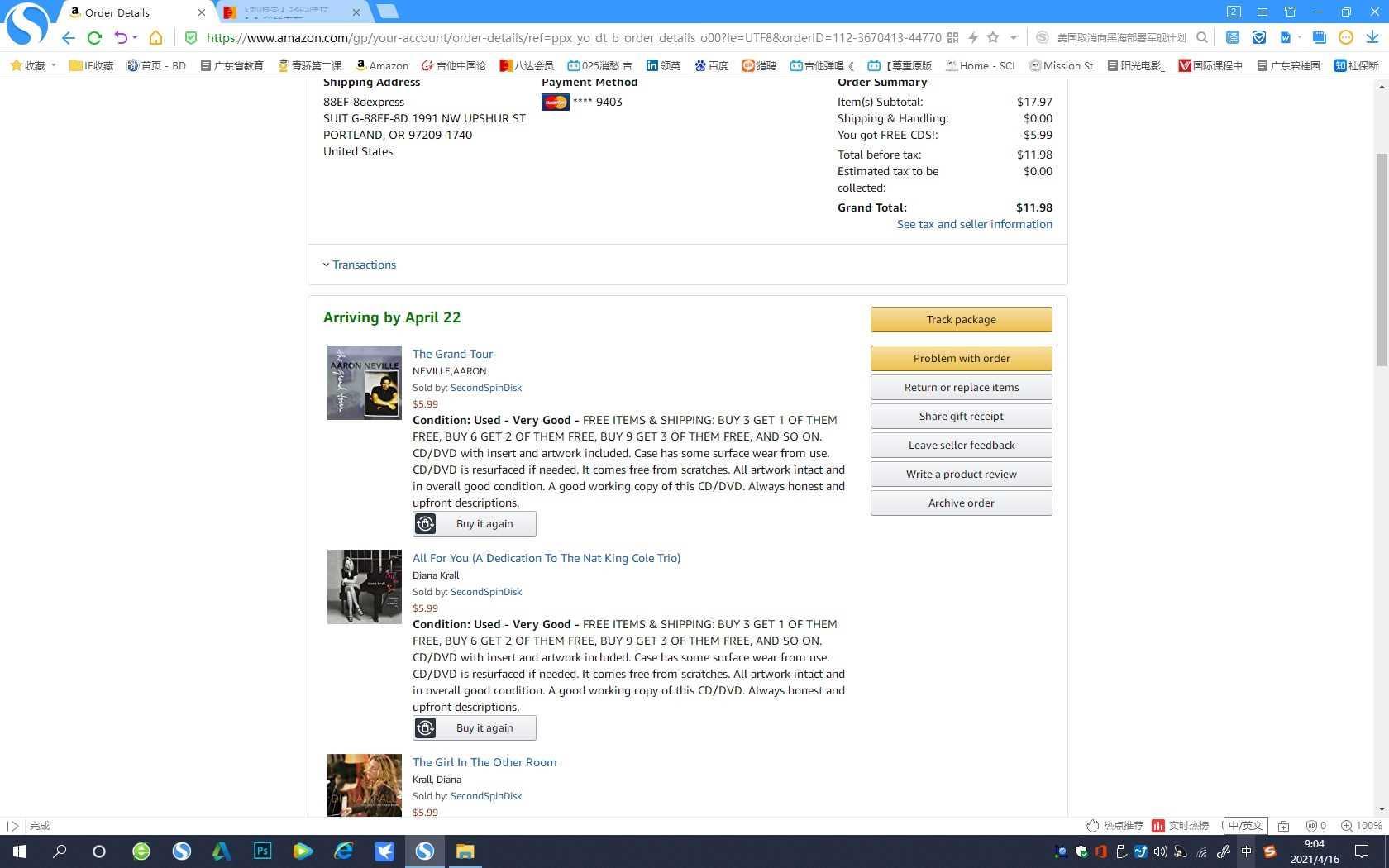Go to browser home page icon
Screen dimensions: 1389x868
pos(155,38)
